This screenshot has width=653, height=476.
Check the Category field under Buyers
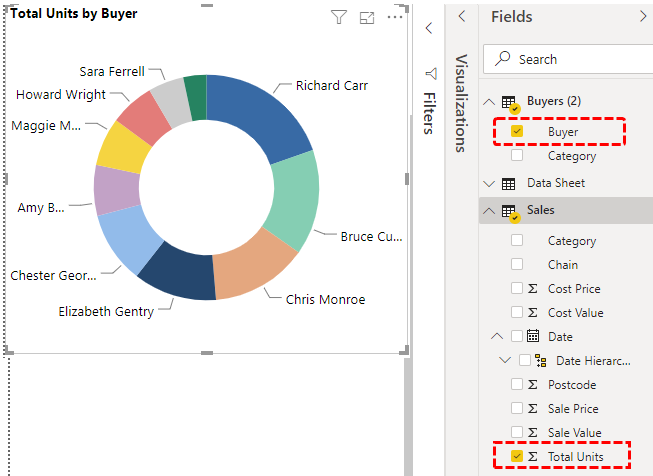click(x=517, y=155)
